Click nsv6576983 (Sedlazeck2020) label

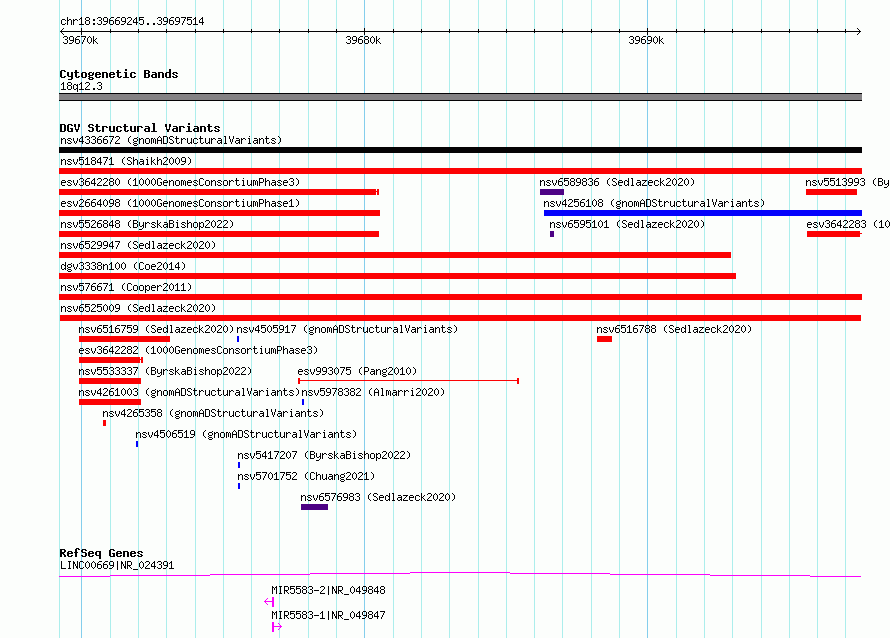click(x=378, y=497)
